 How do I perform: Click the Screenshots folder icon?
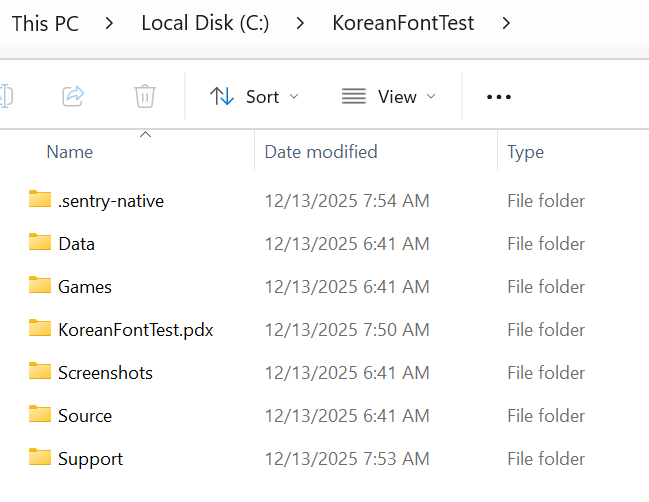pos(40,371)
